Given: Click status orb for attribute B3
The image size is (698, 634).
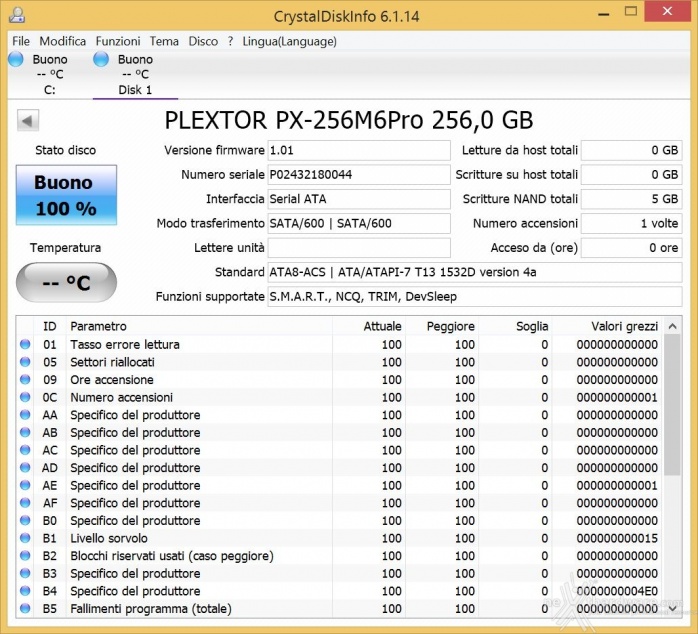Looking at the screenshot, I should tap(25, 573).
